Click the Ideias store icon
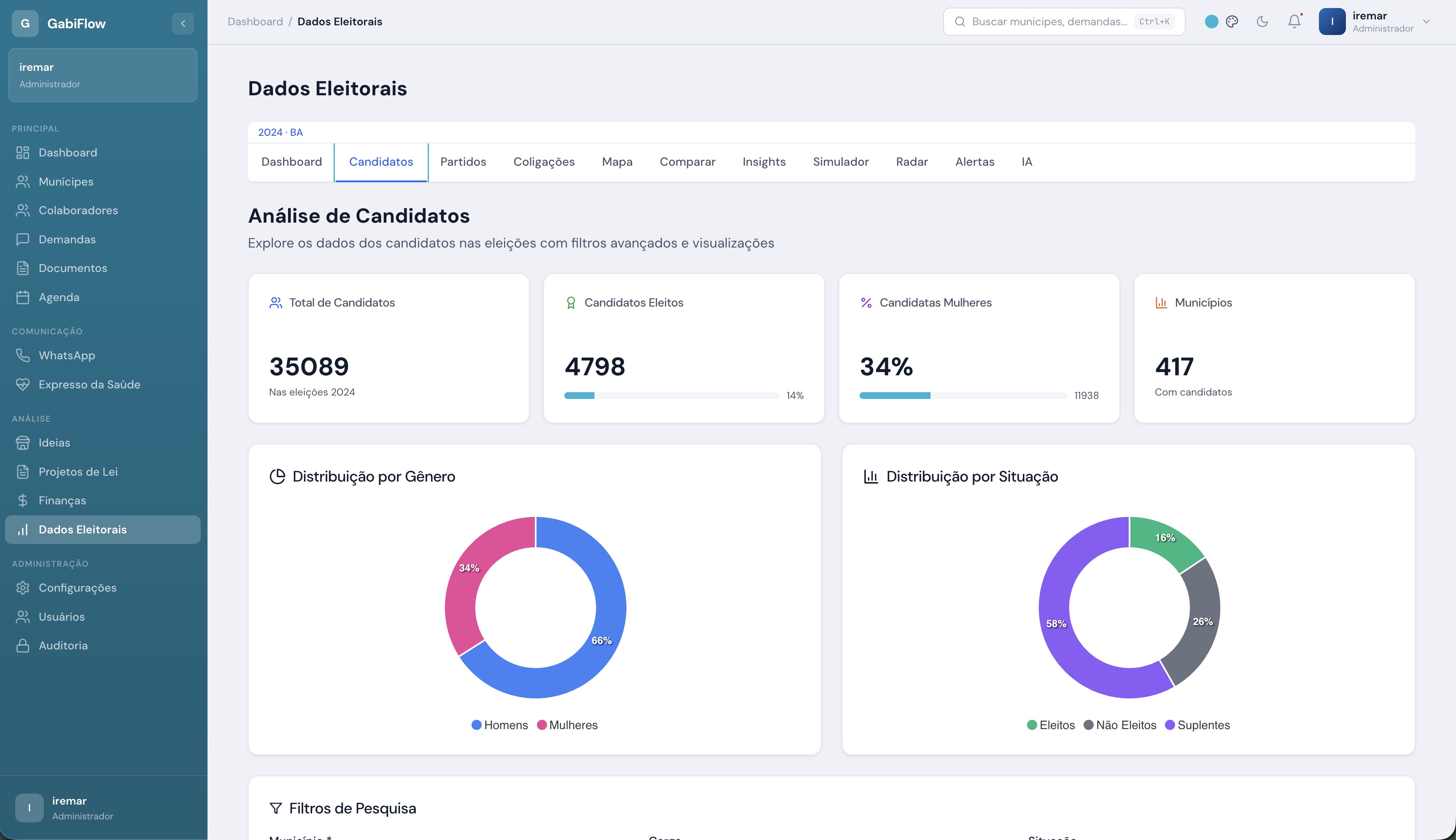Screen dimensions: 1456x840 point(22,442)
